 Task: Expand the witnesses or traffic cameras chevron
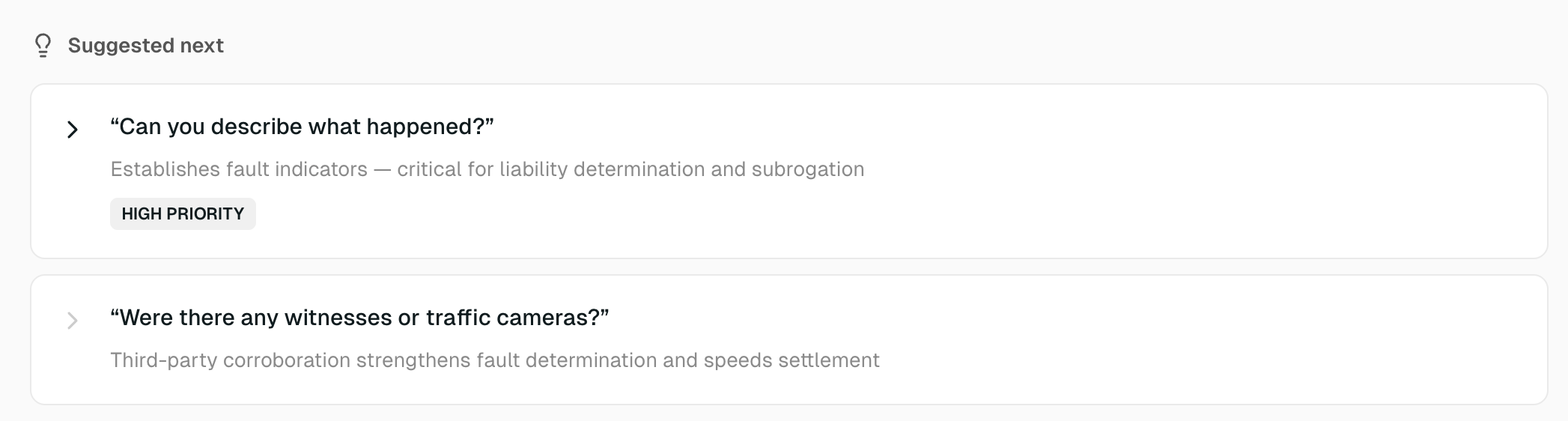click(73, 321)
